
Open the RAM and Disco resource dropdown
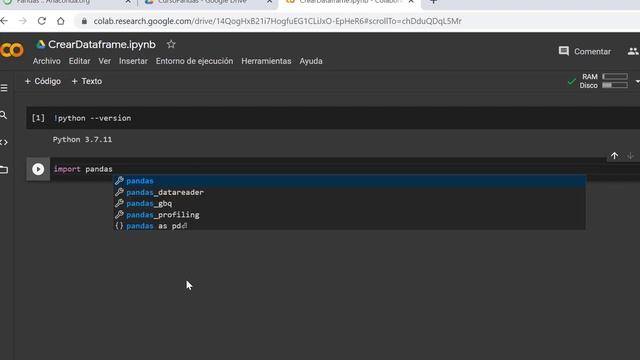(x=637, y=81)
